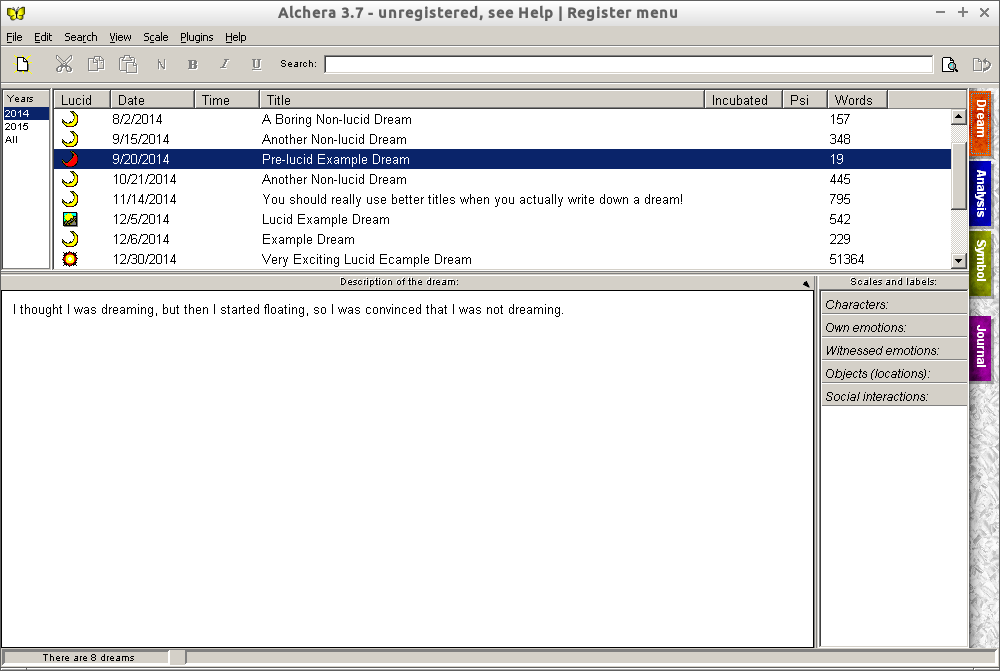The width and height of the screenshot is (1000, 671).
Task: Sort dreams by Incubated column
Action: click(744, 100)
